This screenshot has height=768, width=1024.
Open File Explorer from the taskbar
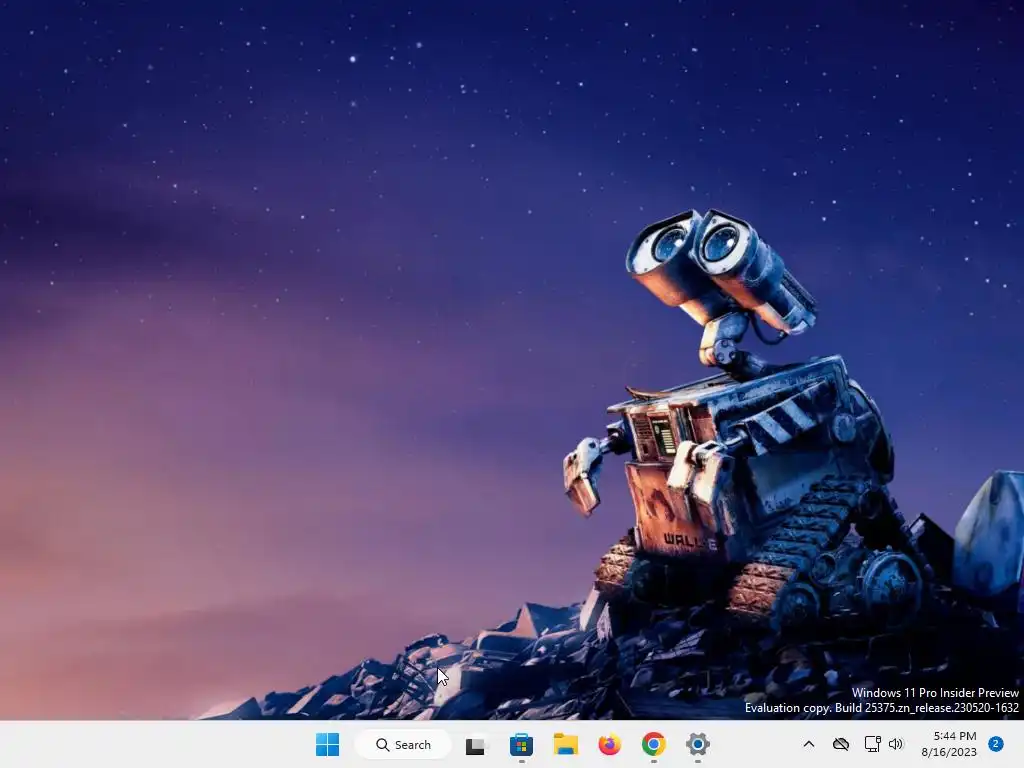pos(566,744)
